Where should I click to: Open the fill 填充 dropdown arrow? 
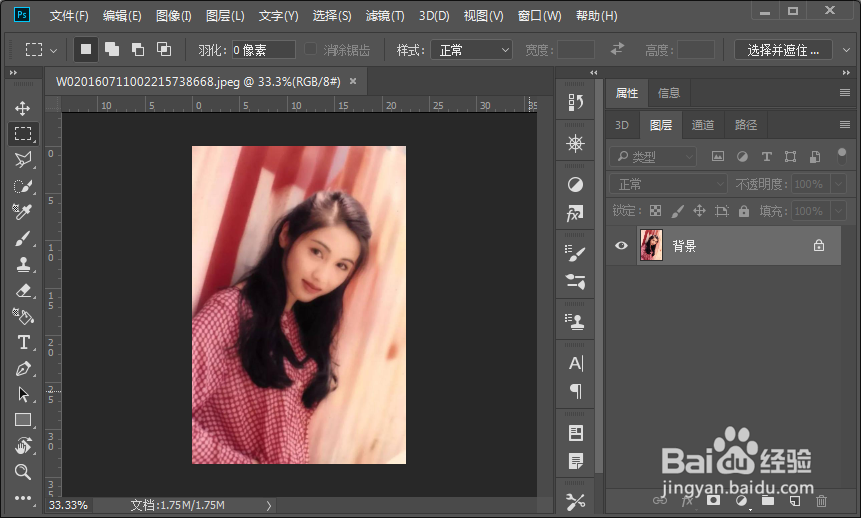click(x=838, y=211)
